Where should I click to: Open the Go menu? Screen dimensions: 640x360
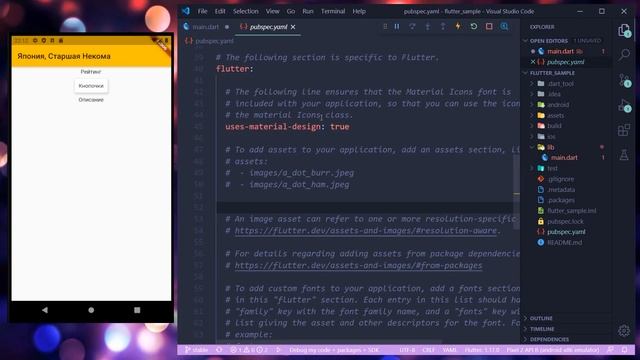click(x=291, y=11)
